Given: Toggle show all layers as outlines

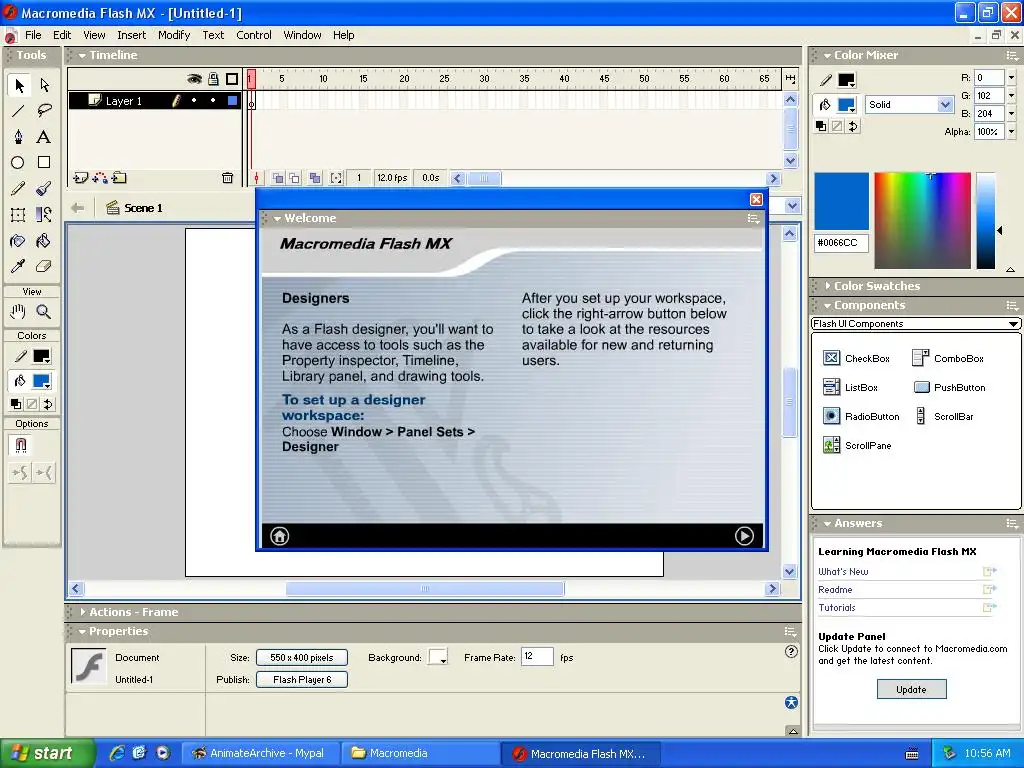Looking at the screenshot, I should point(232,79).
